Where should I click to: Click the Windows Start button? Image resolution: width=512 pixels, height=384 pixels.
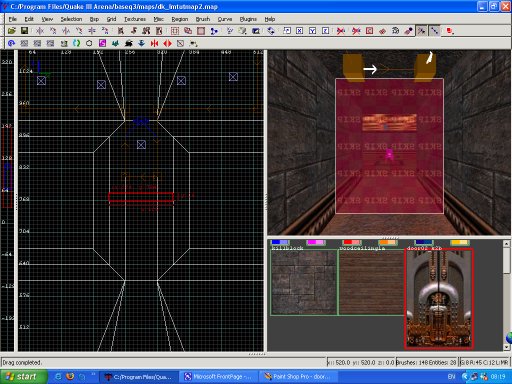coord(23,377)
